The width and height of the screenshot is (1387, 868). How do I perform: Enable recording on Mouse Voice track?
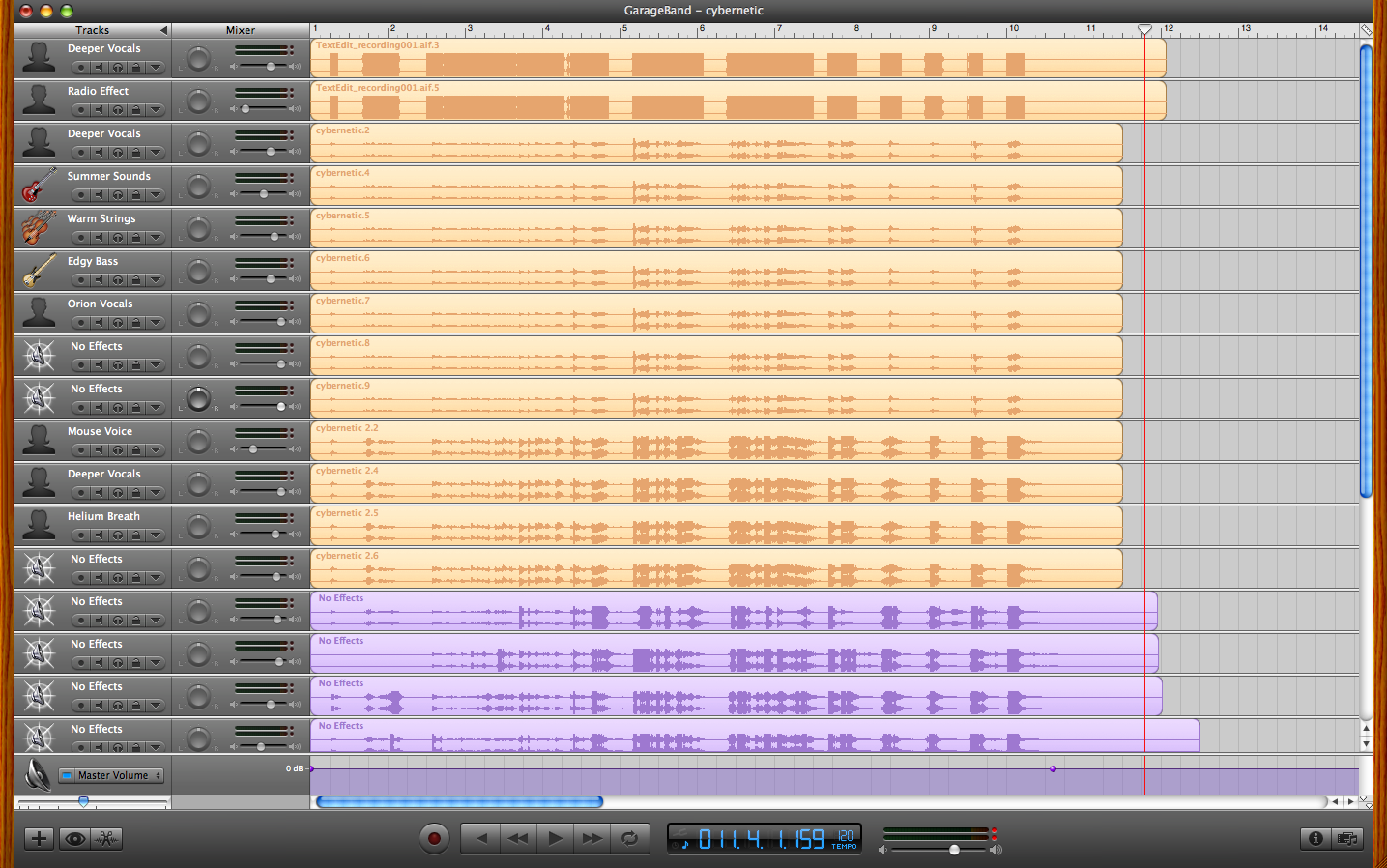click(81, 450)
